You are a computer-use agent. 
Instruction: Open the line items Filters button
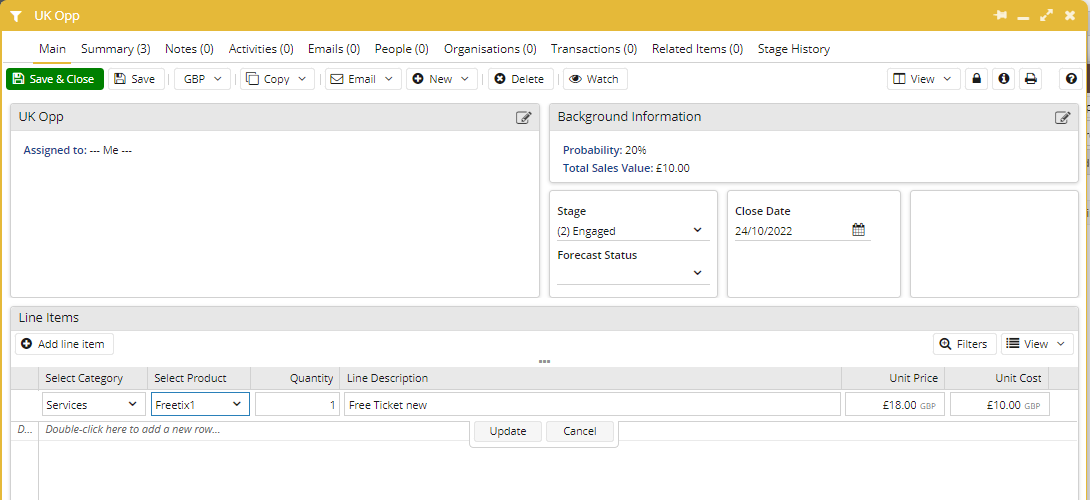click(x=964, y=344)
